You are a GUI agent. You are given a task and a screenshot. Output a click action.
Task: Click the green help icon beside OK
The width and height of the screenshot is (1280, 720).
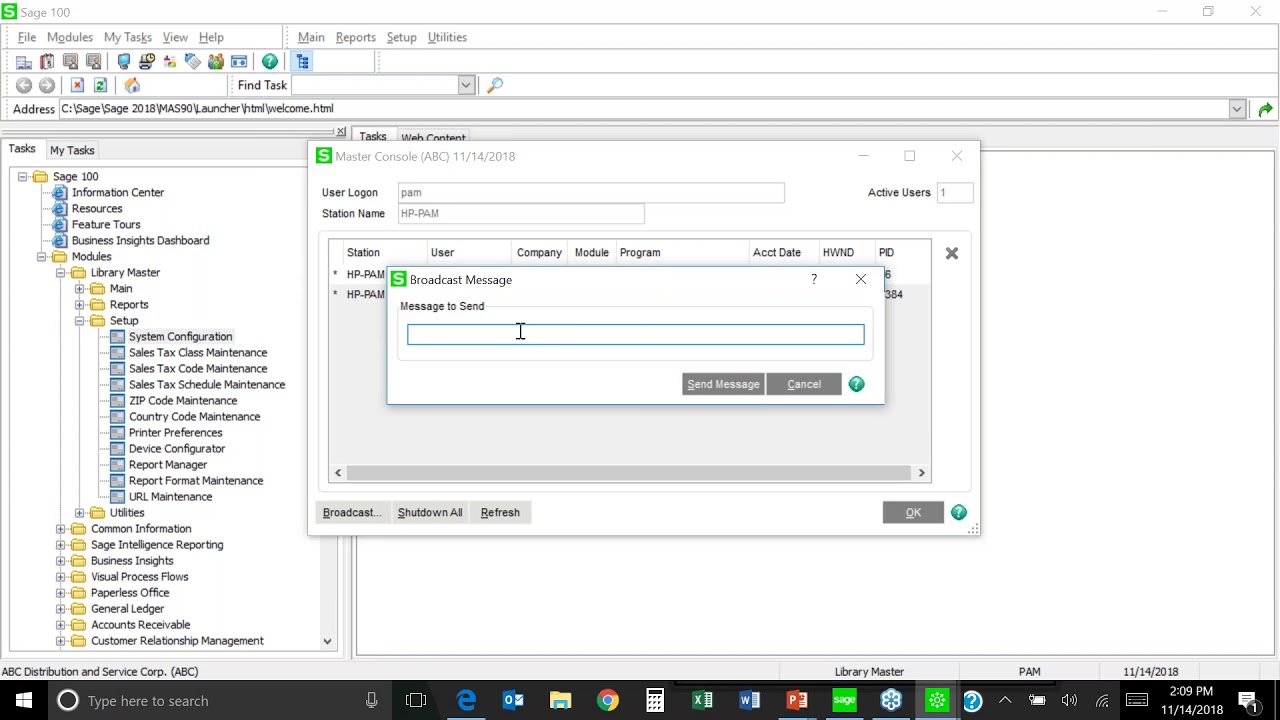[959, 512]
